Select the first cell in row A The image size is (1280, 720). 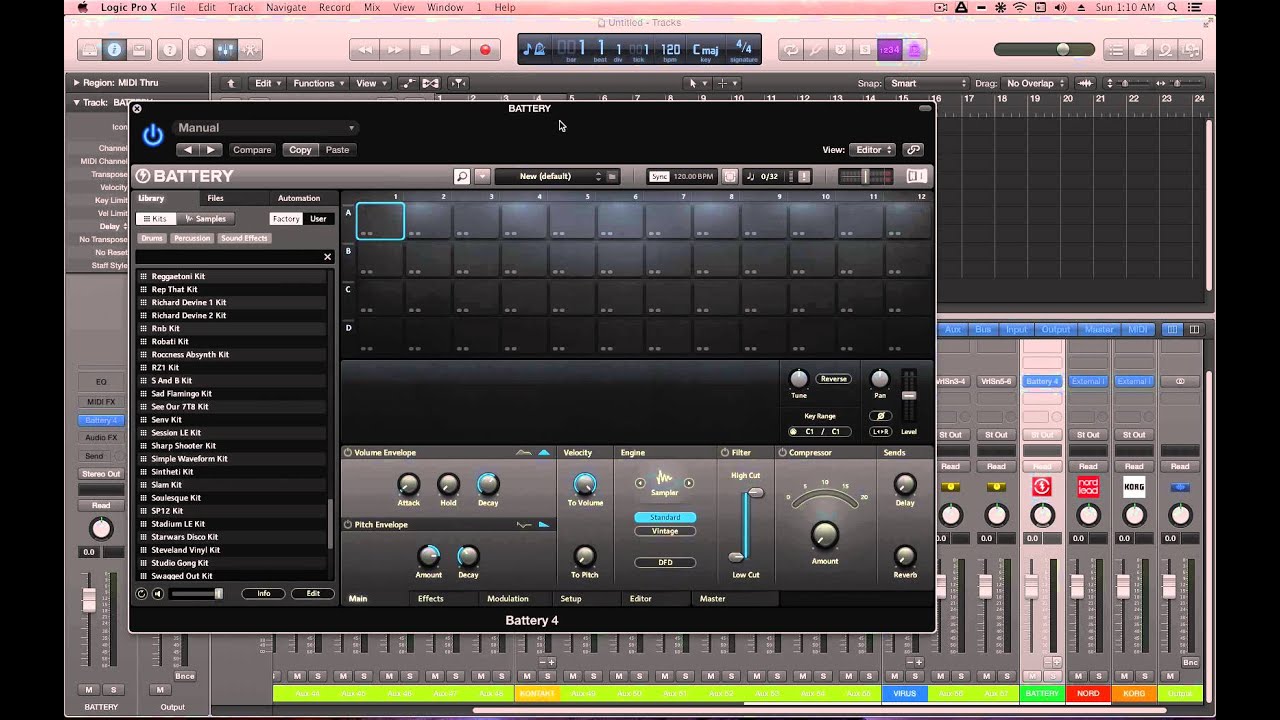coord(380,221)
